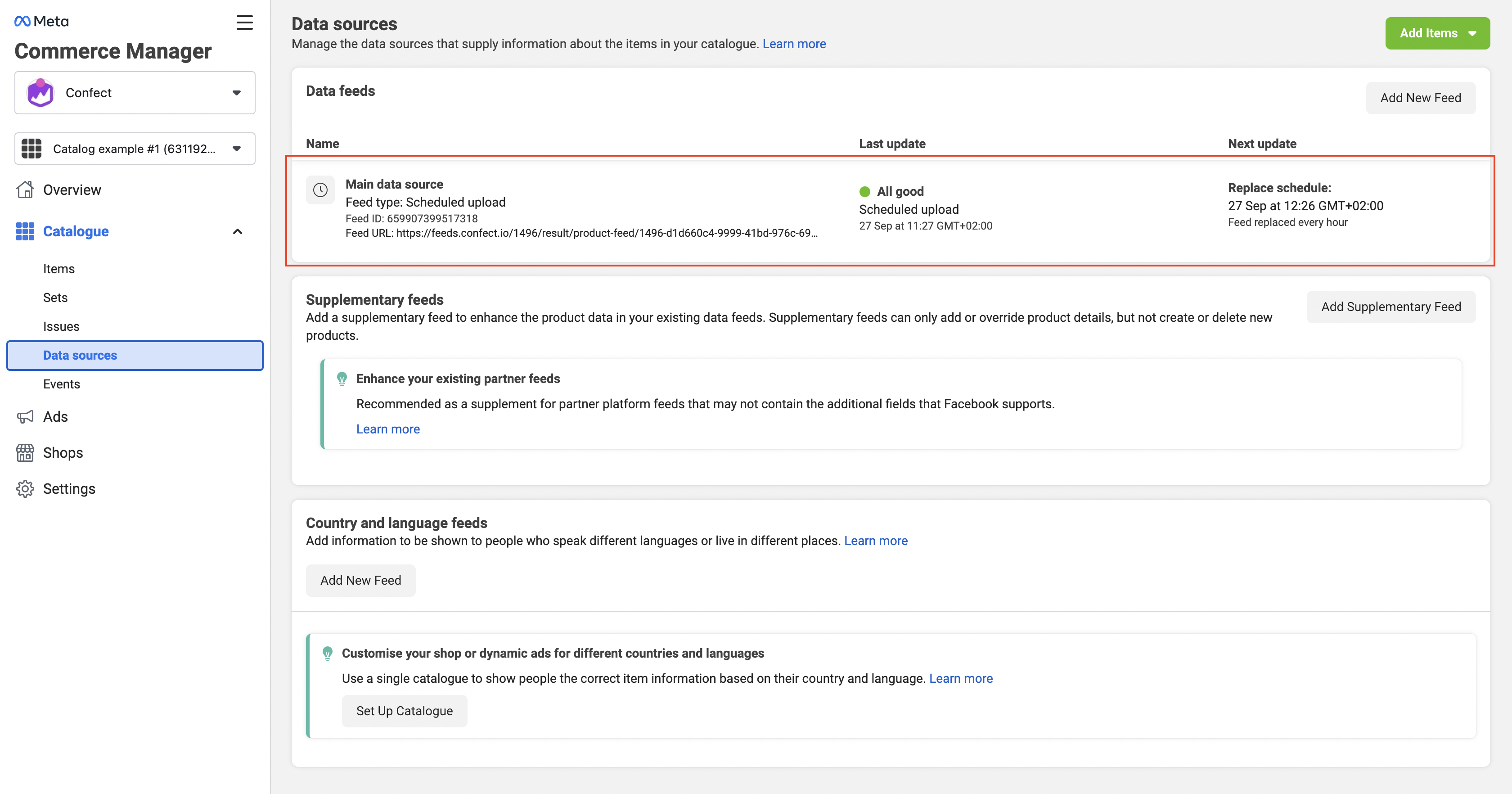The image size is (1512, 794).
Task: Click the Replace schedule label
Action: click(1279, 188)
